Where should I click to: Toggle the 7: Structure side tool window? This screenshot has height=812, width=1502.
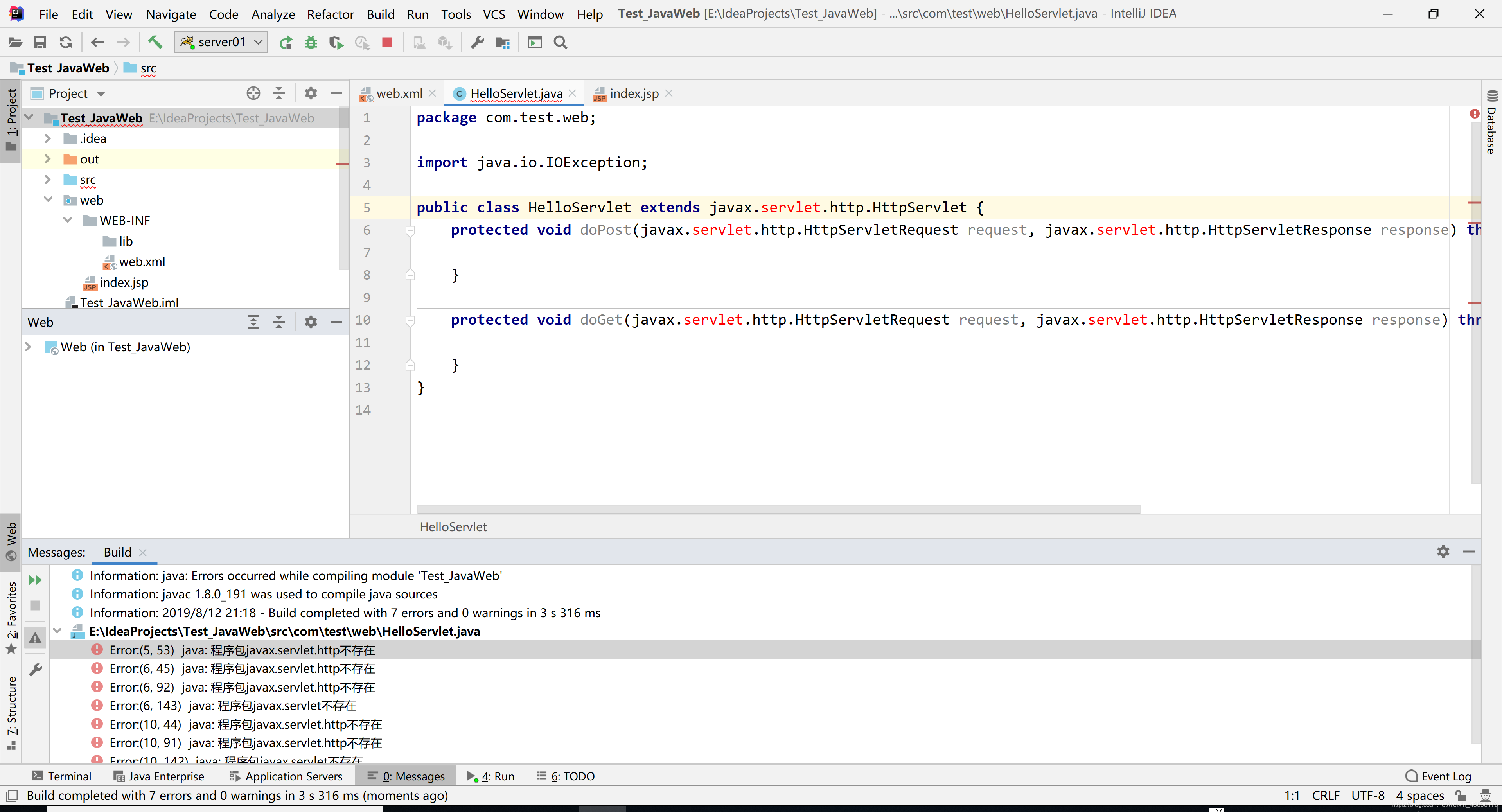tap(11, 713)
